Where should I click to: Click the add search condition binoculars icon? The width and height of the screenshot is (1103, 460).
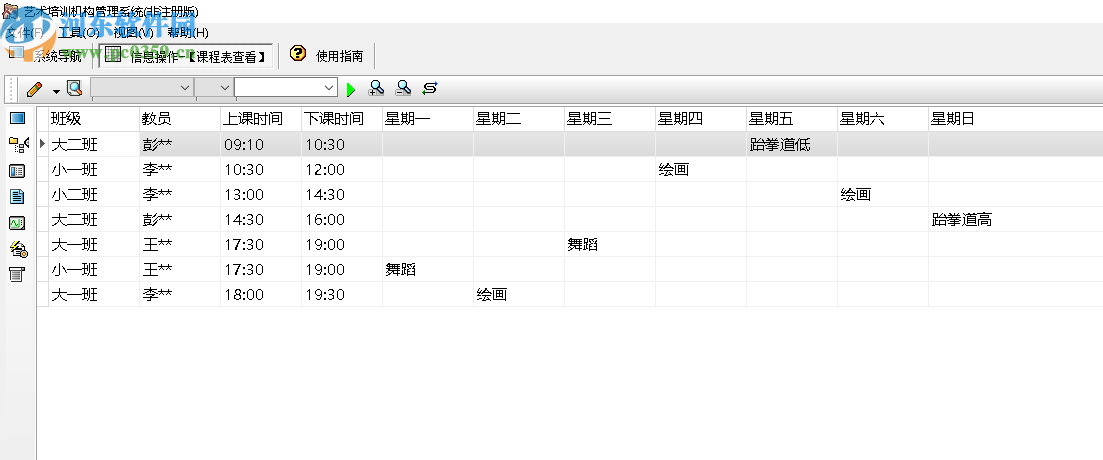pos(376,88)
